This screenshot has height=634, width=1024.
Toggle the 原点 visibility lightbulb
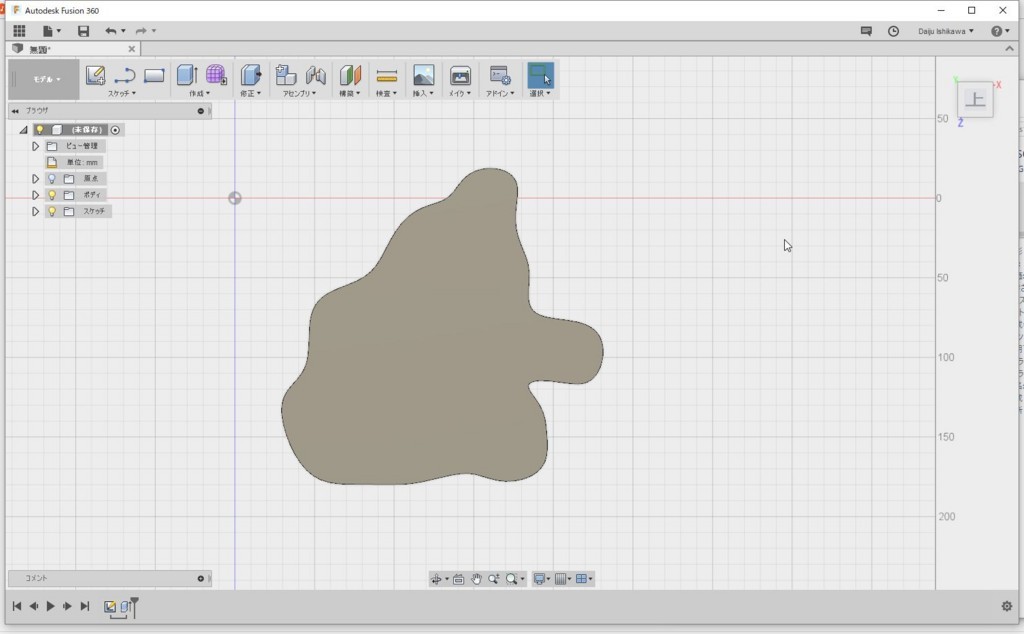[x=52, y=178]
